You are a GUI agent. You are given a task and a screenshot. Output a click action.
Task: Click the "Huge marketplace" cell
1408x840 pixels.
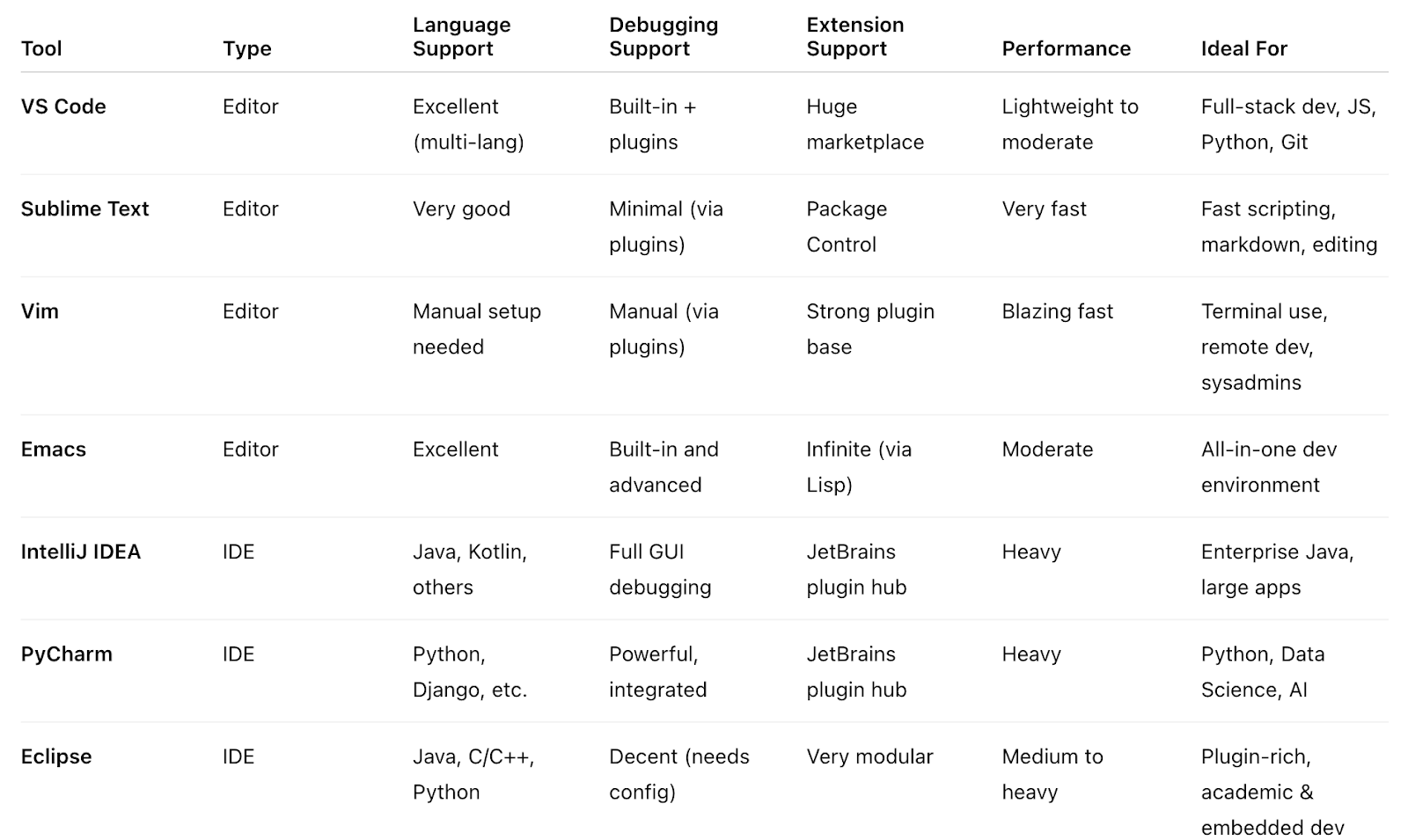coord(864,124)
